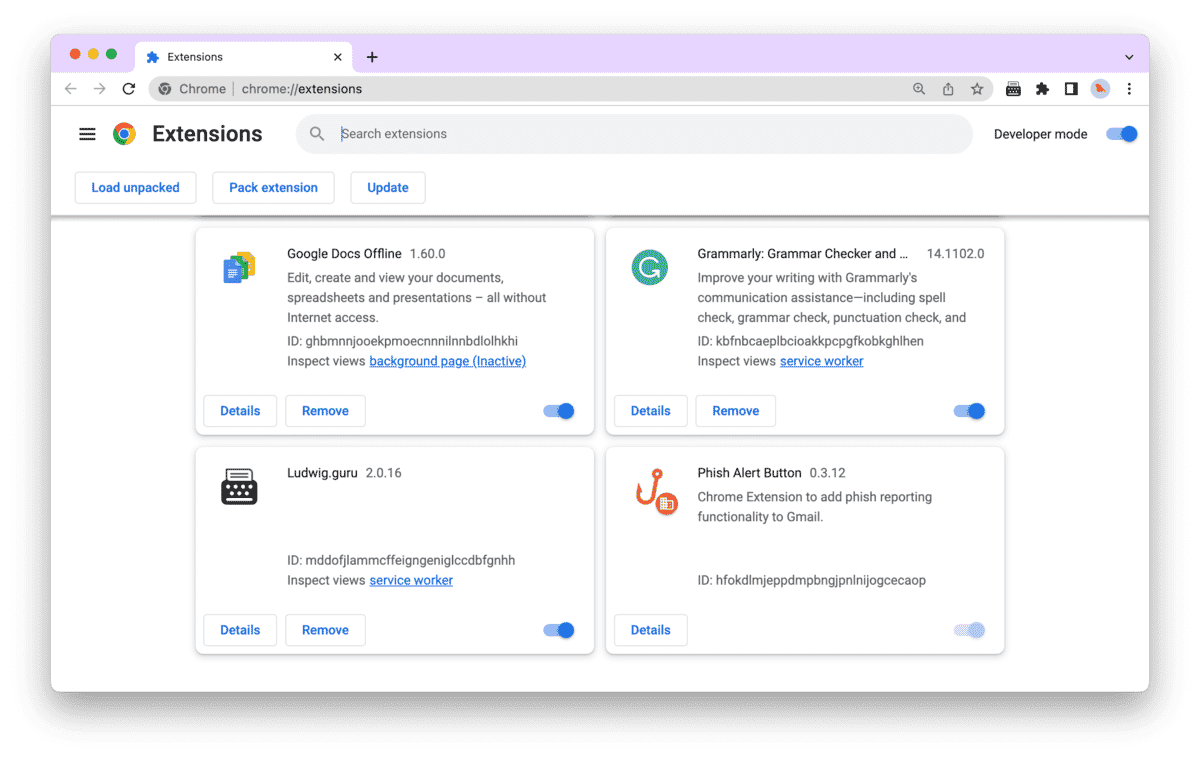Click the Grammarly extension icon
Image resolution: width=1200 pixels, height=759 pixels.
(x=650, y=267)
